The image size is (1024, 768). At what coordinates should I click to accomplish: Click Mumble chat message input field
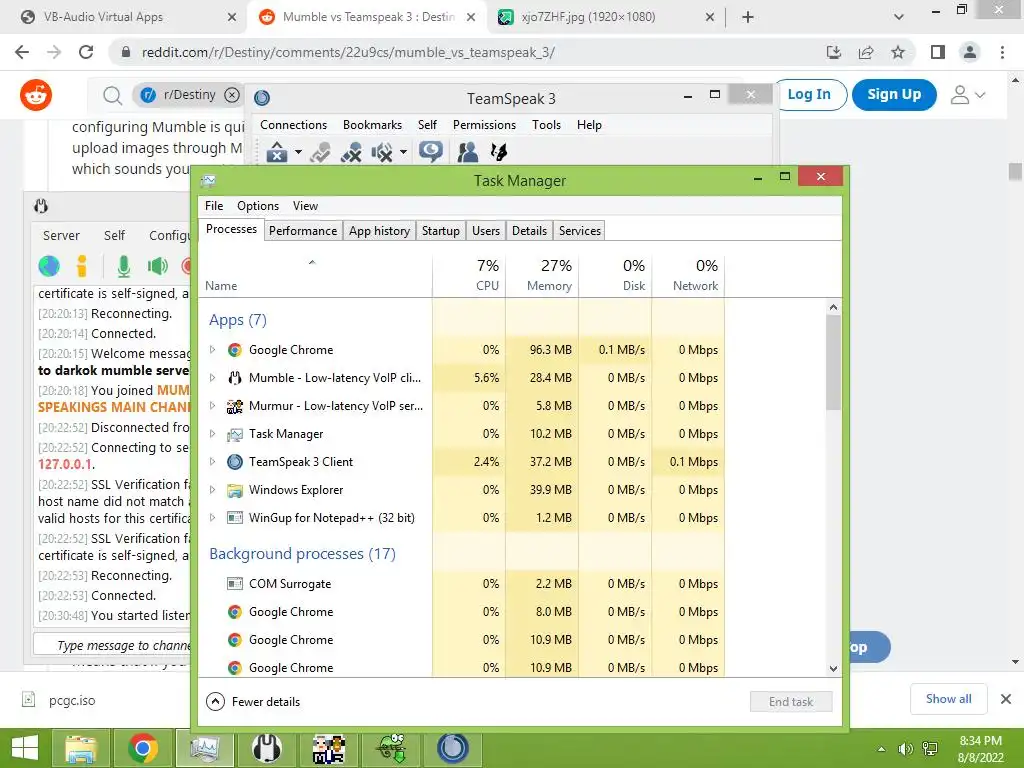[111, 645]
